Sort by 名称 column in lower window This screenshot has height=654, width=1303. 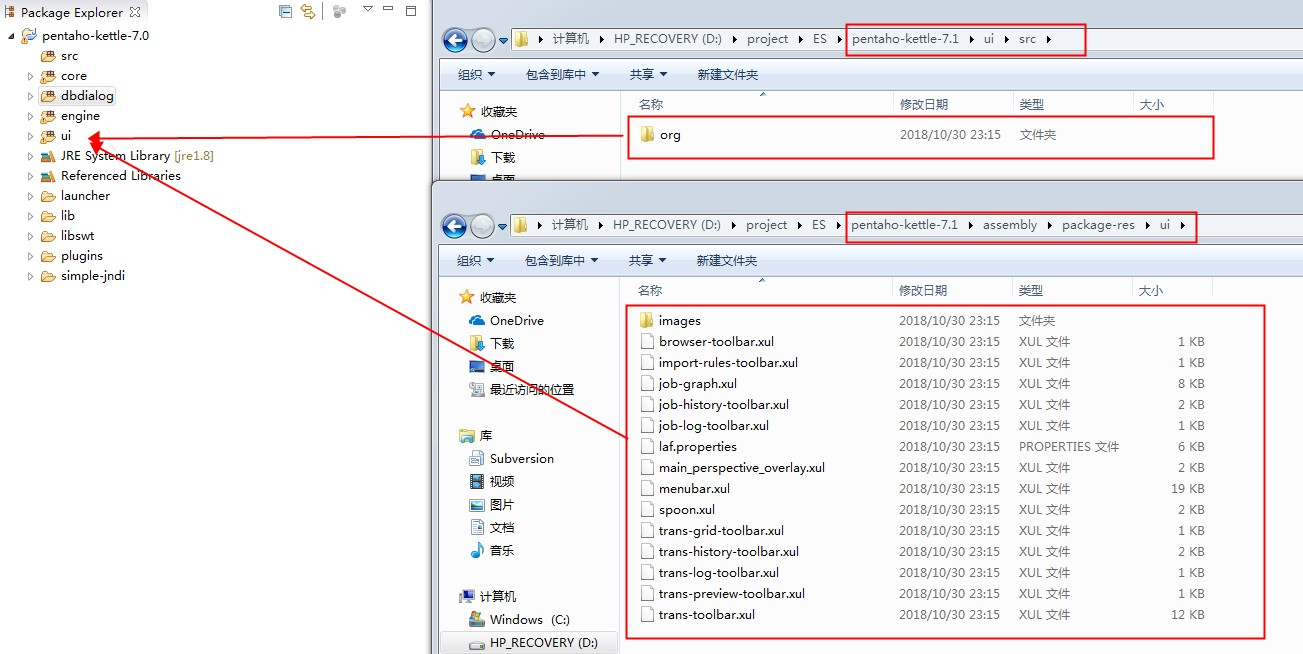650,291
